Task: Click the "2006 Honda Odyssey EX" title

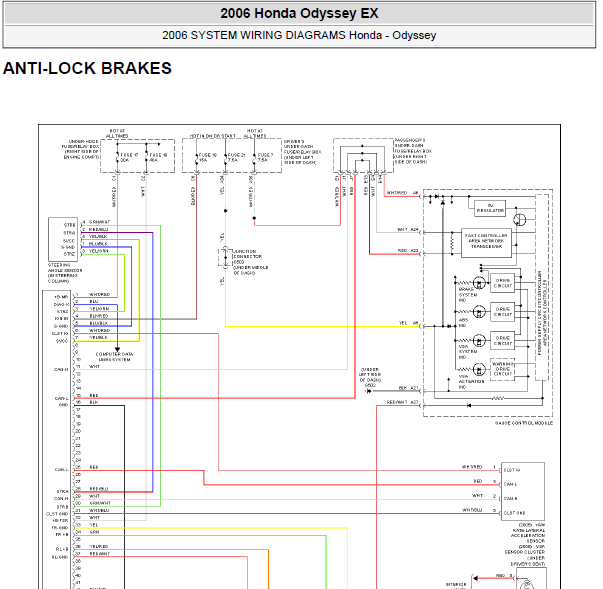Action: (x=299, y=13)
